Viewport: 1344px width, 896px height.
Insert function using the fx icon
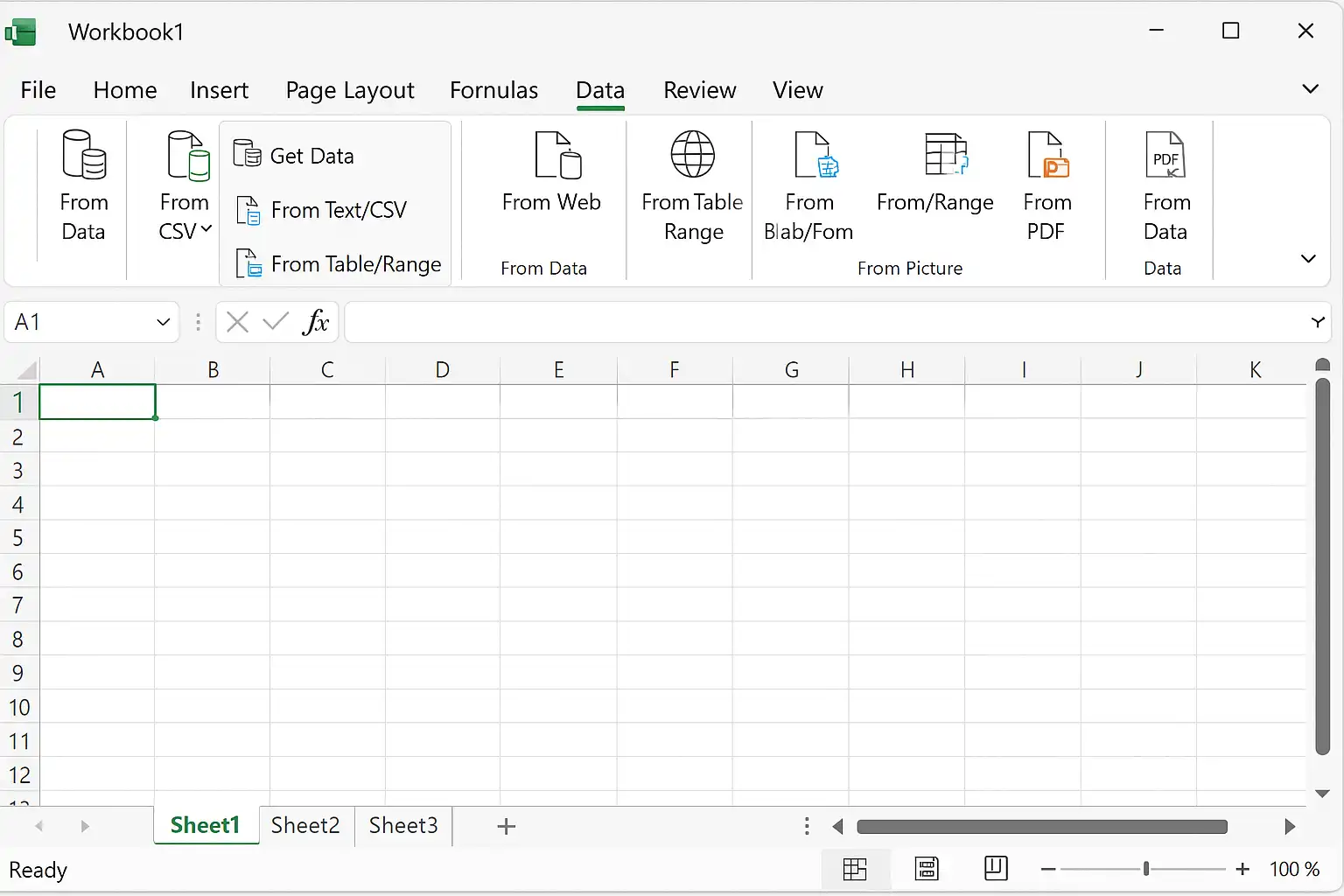point(316,322)
